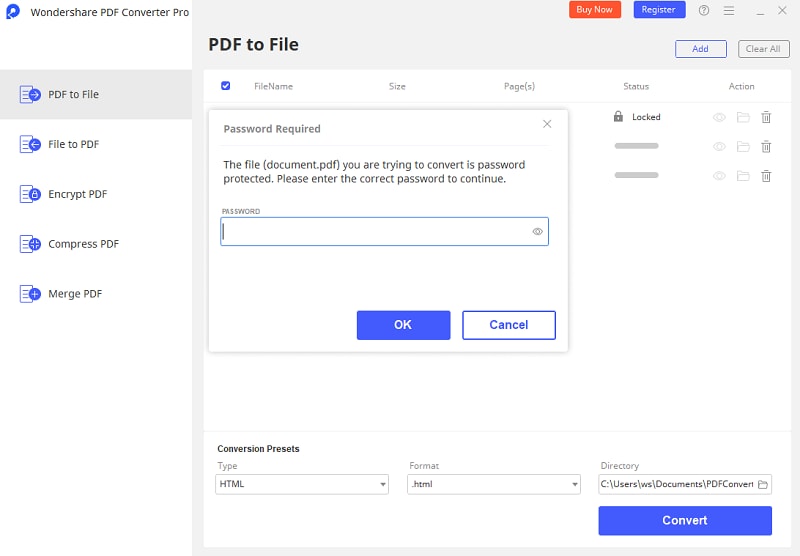Switch to Compress PDF in the sidebar
The image size is (800, 556).
click(83, 244)
